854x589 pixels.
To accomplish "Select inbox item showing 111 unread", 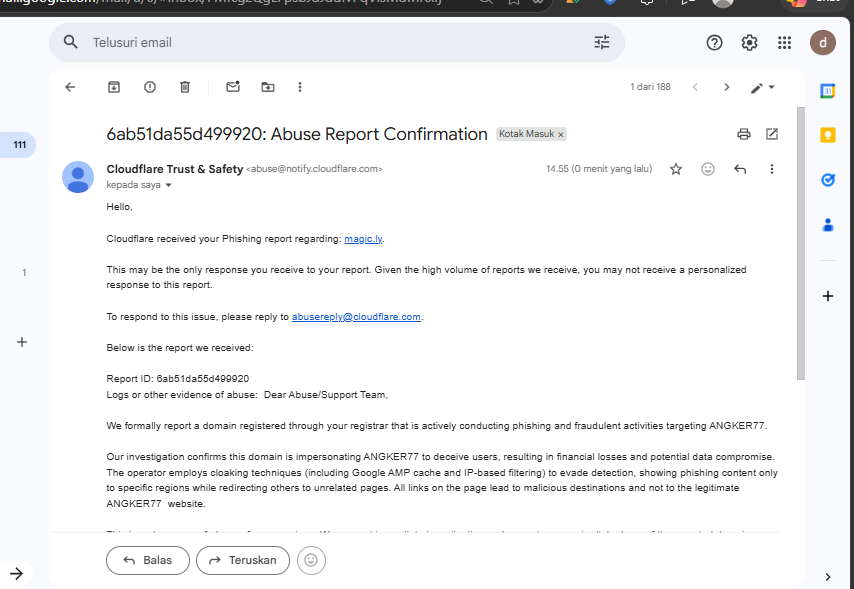I will pos(18,145).
